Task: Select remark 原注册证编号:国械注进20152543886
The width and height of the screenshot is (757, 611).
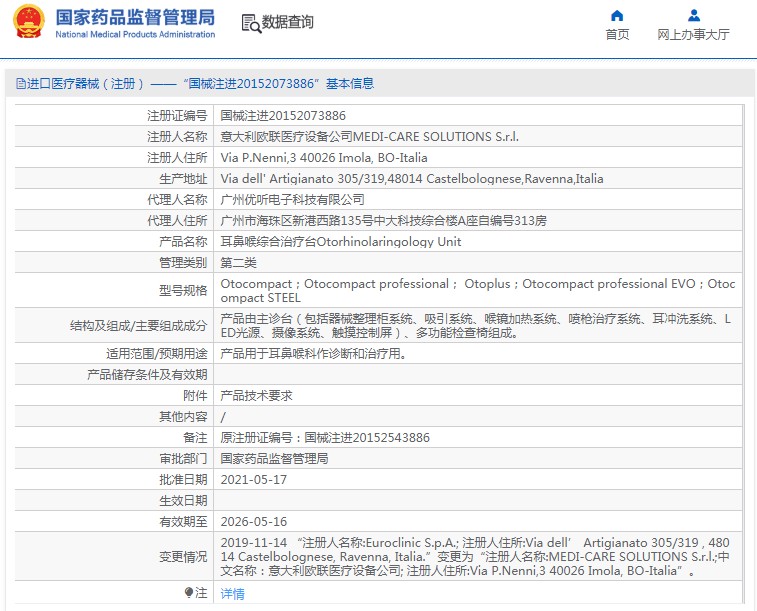Action: [325, 438]
